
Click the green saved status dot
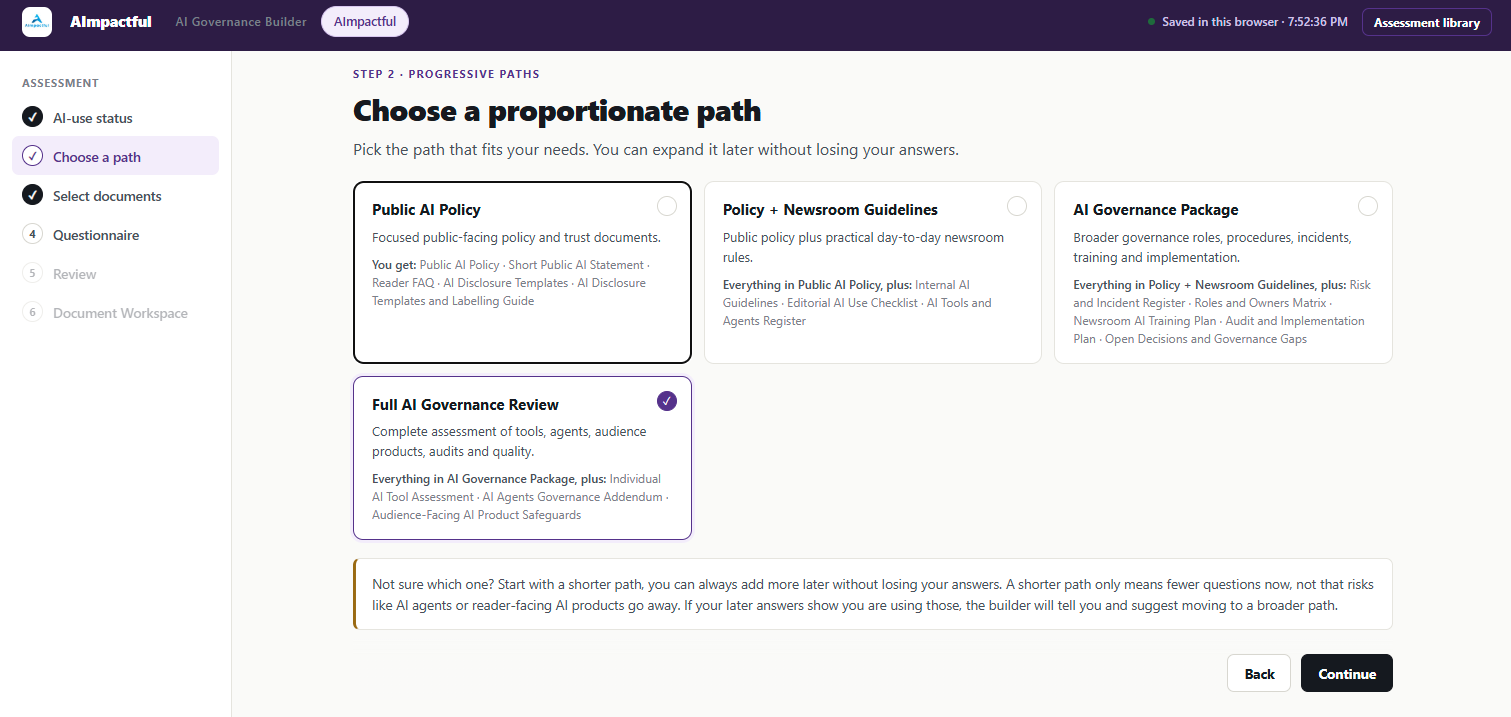click(x=1152, y=22)
